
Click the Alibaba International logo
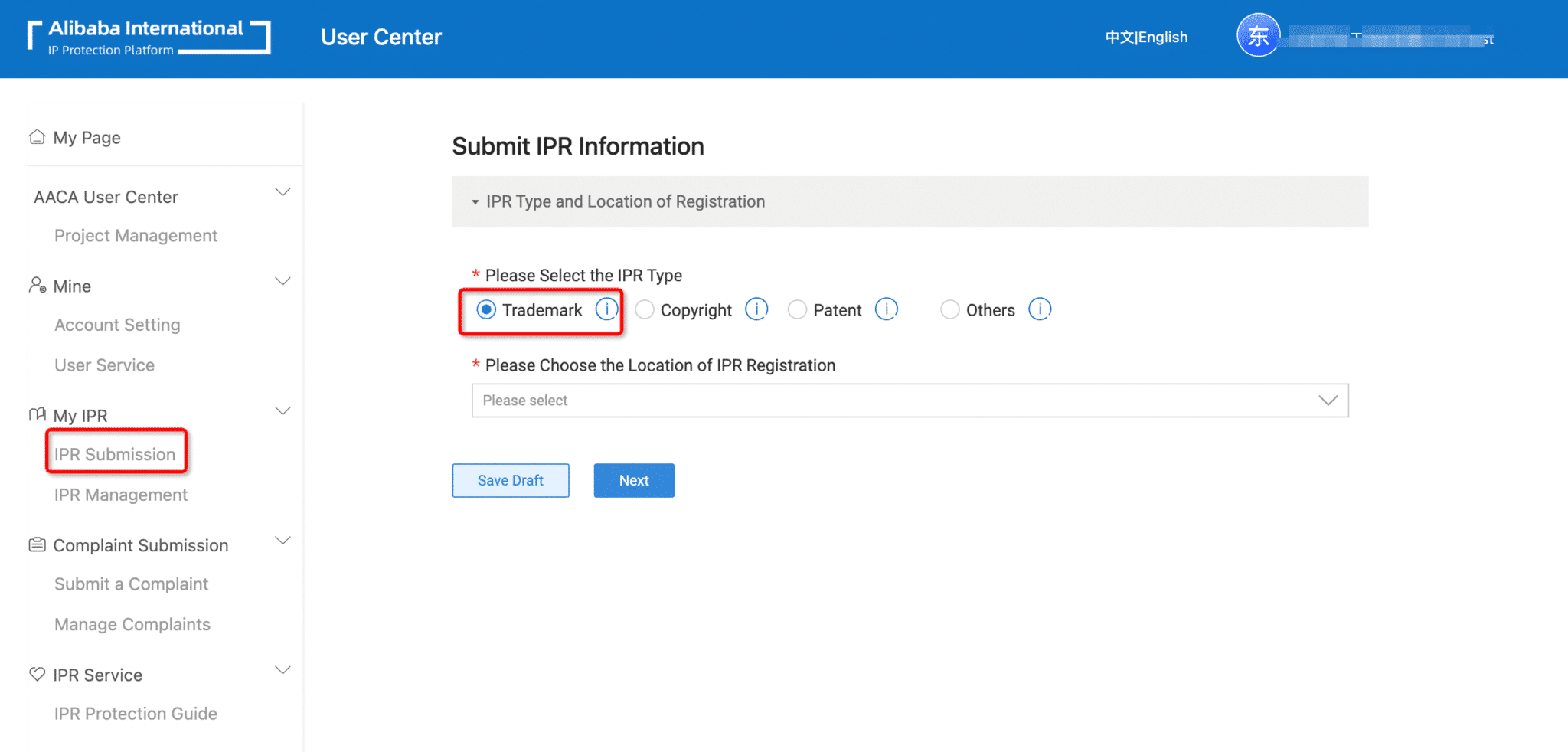click(x=149, y=37)
